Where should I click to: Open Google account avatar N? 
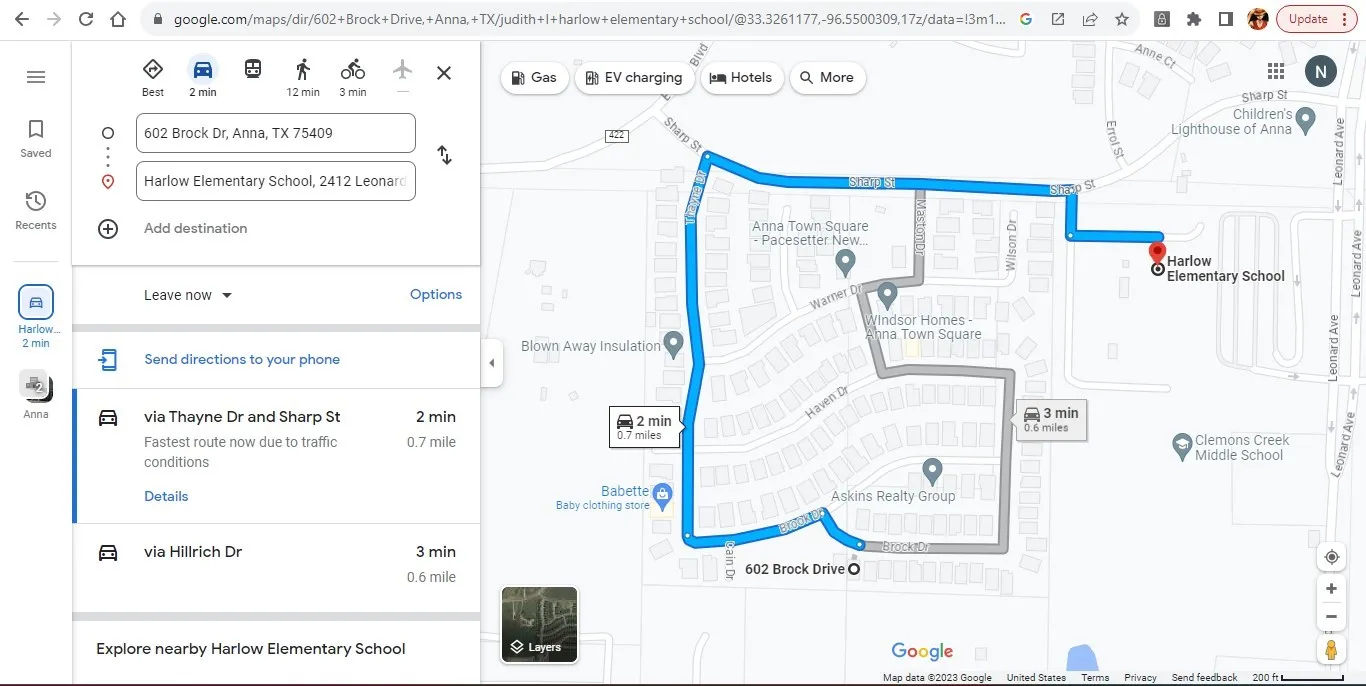click(x=1320, y=70)
